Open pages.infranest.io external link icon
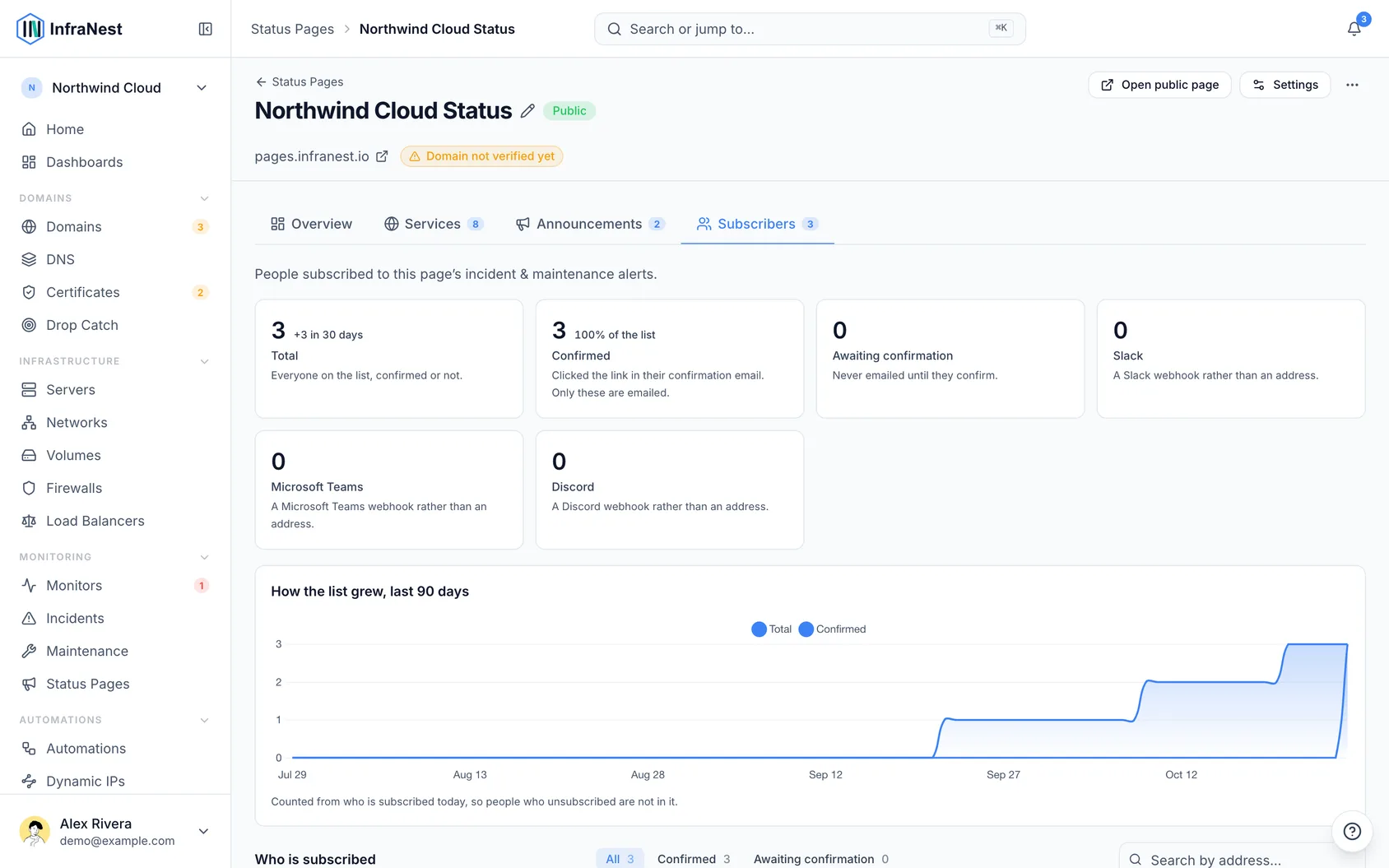 (382, 156)
